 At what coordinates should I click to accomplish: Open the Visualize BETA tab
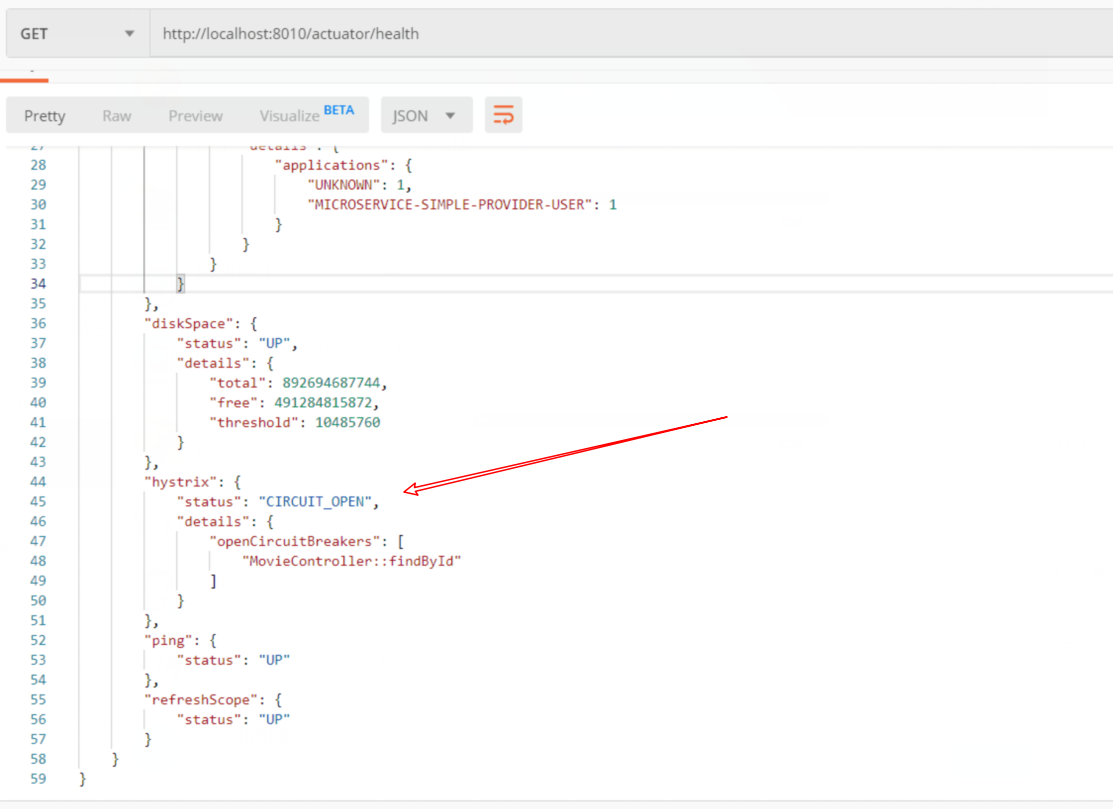306,114
